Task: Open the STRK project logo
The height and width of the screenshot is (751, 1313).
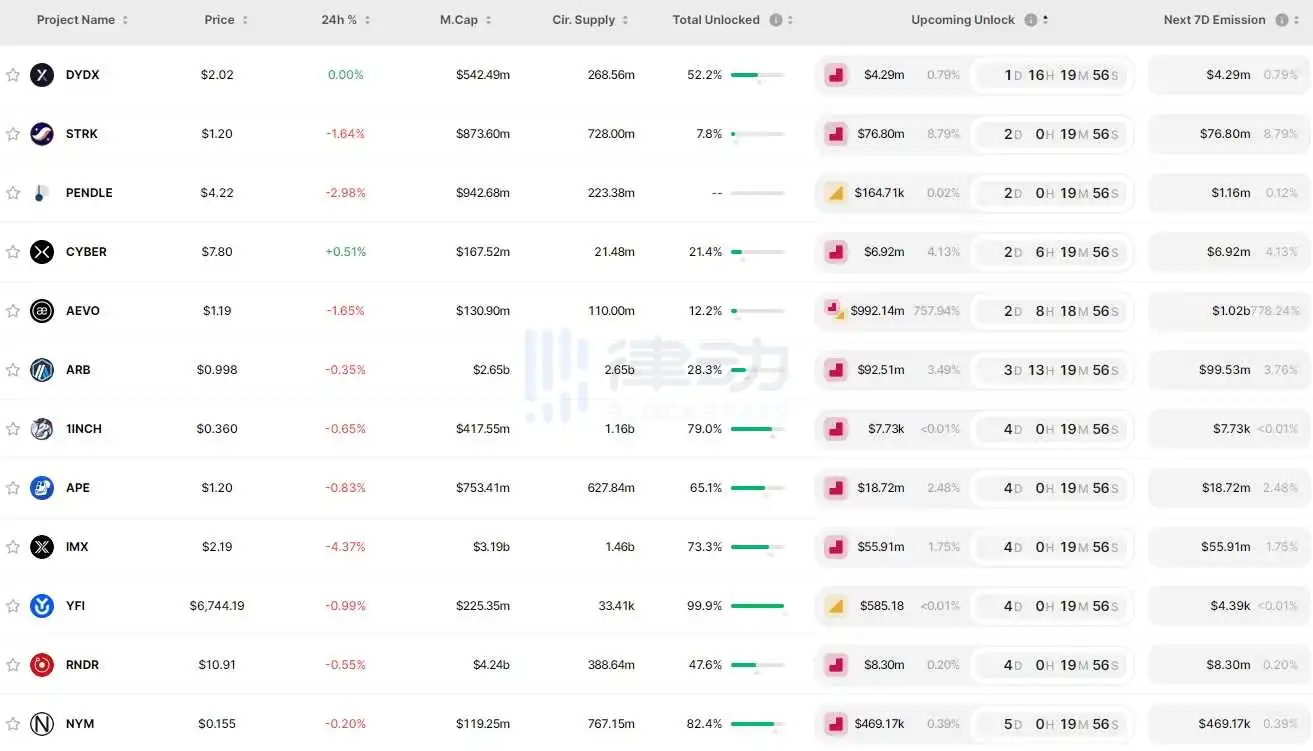Action: pos(42,134)
